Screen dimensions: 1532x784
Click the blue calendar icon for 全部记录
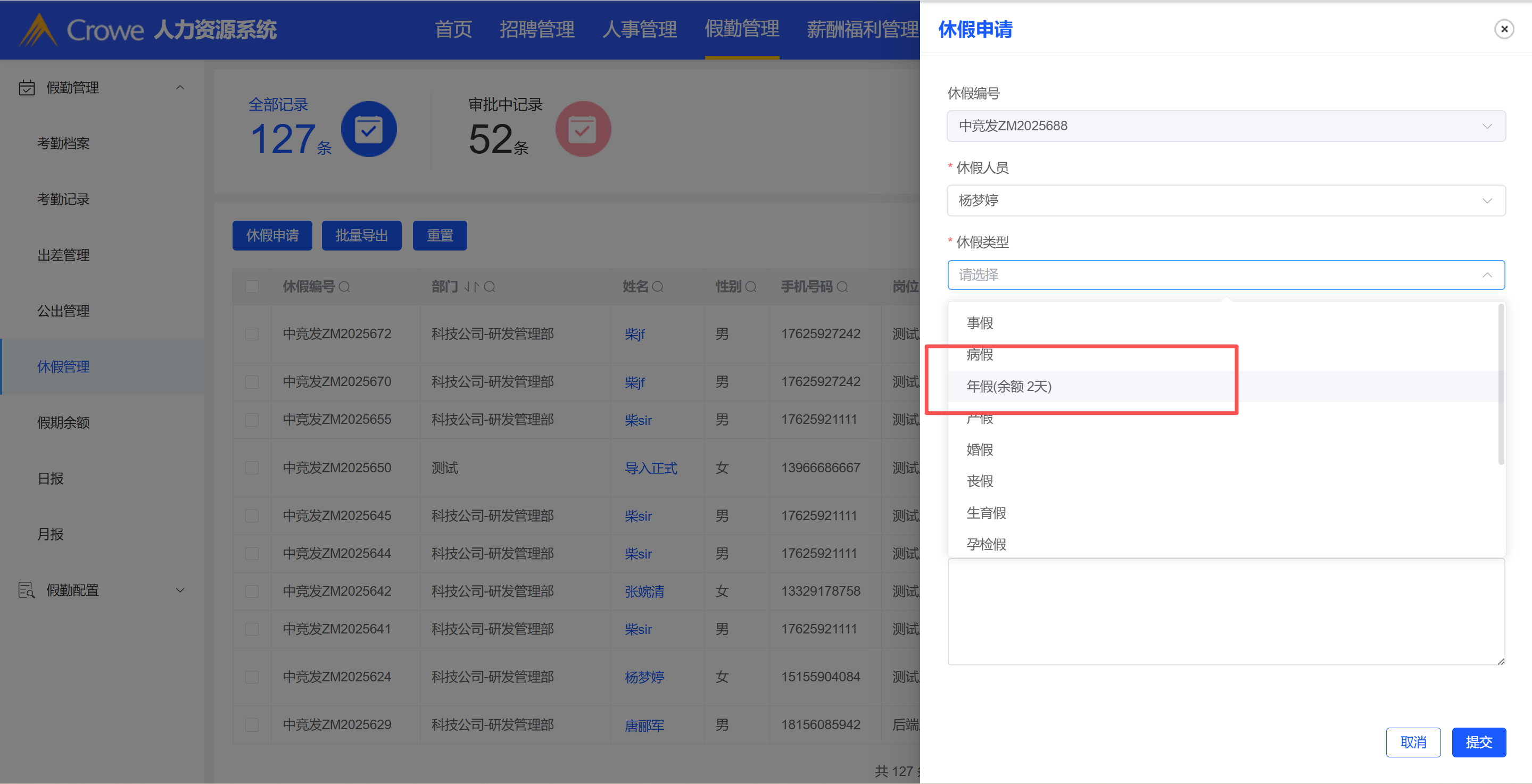(x=369, y=129)
